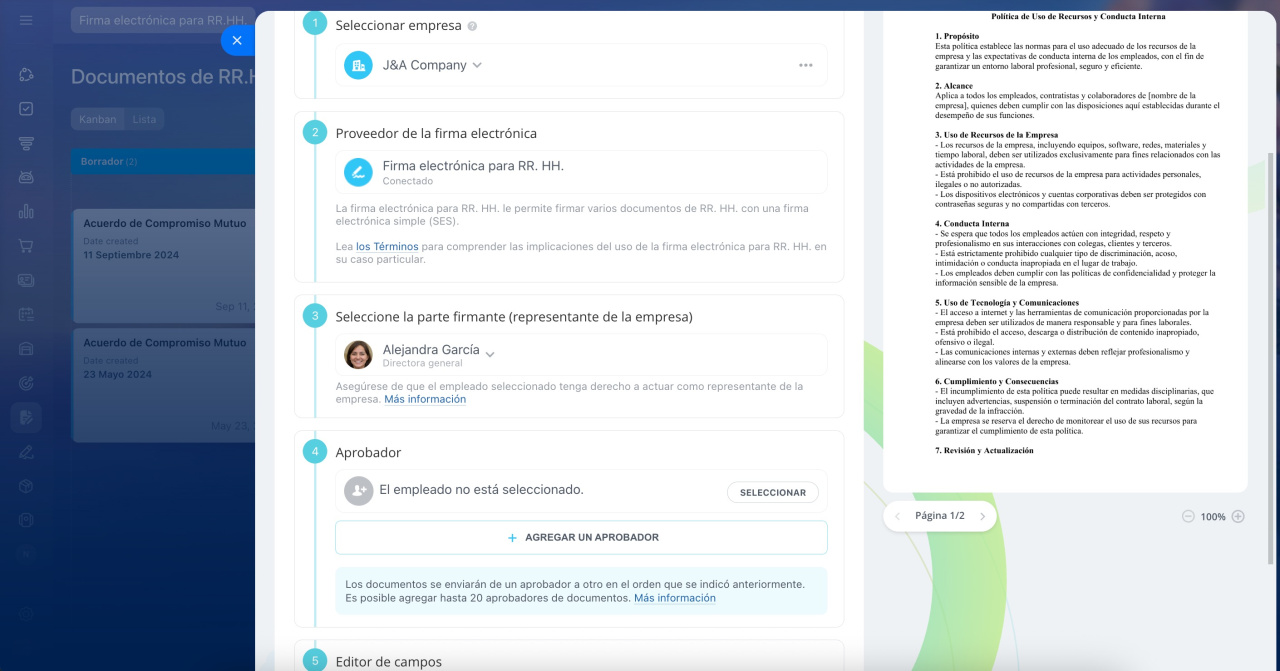Click the 'Editor de campos' step heading
The image size is (1280, 671).
[389, 661]
